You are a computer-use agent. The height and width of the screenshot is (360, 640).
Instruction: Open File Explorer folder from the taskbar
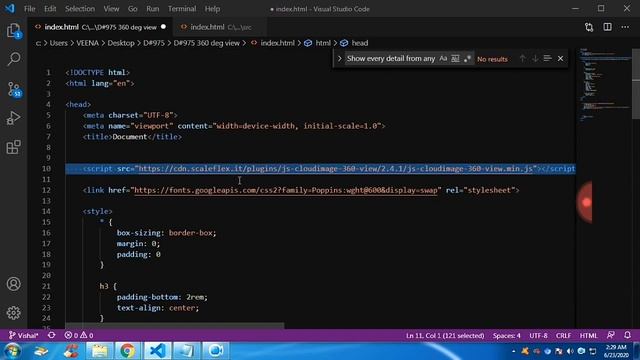[x=99, y=351]
